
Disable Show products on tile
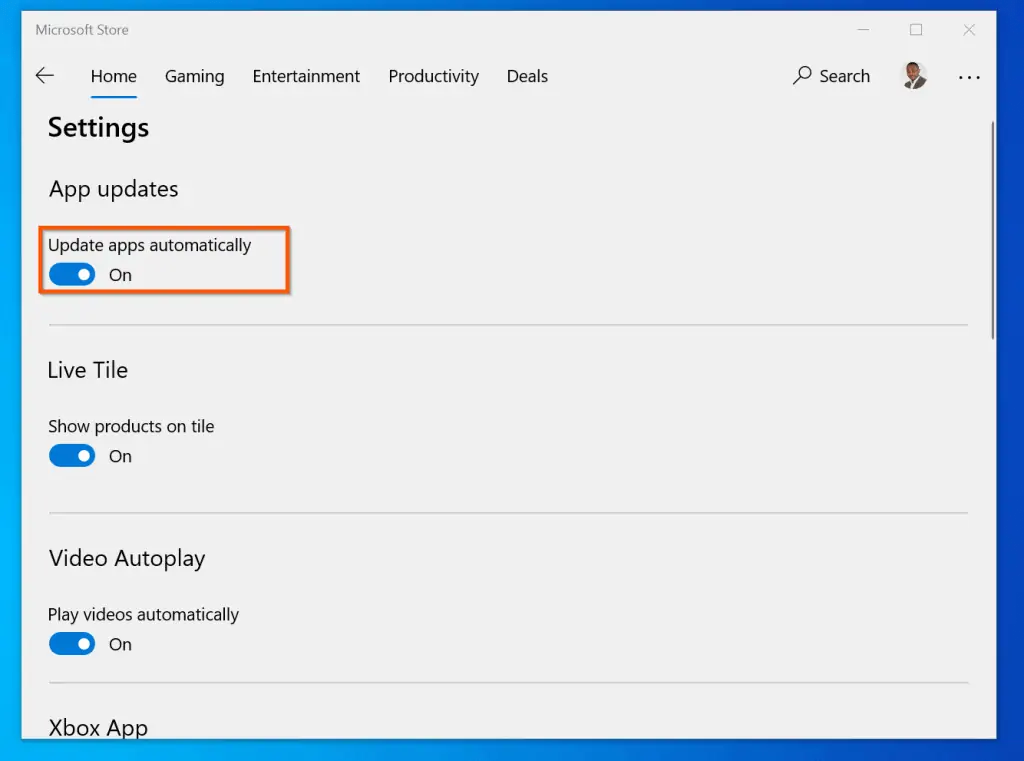click(72, 456)
